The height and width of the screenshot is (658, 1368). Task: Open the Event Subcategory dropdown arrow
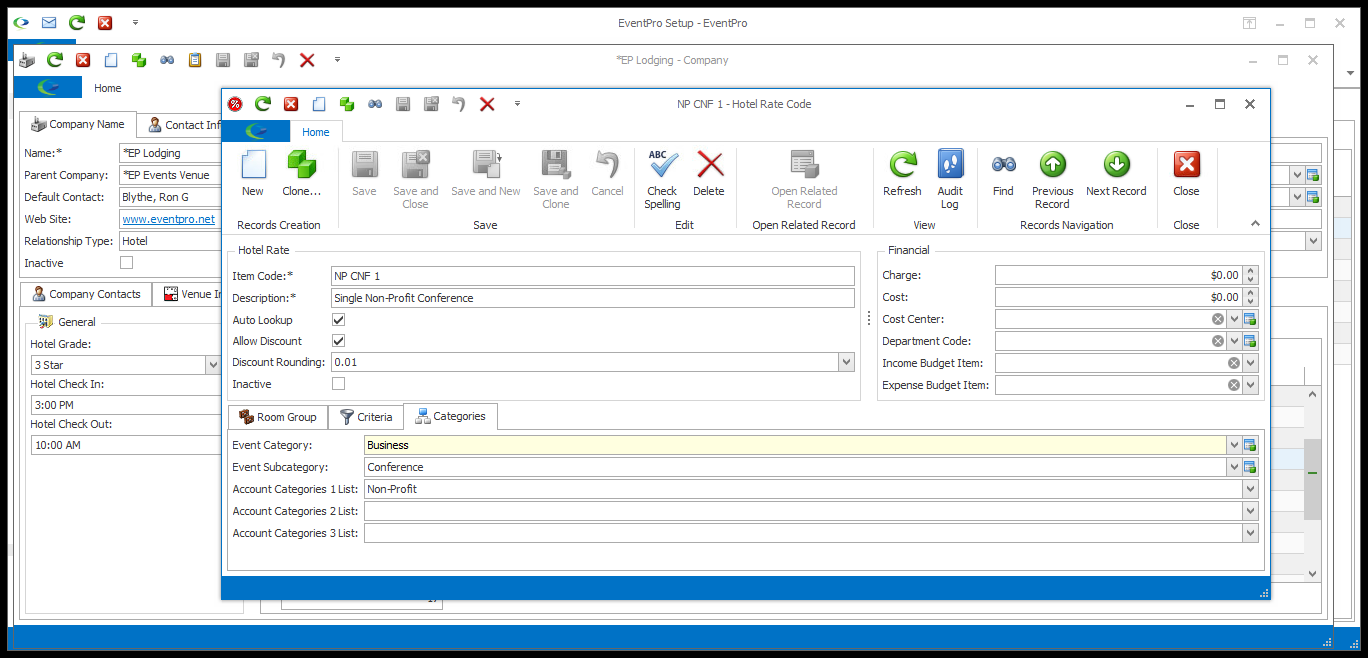pos(1234,467)
